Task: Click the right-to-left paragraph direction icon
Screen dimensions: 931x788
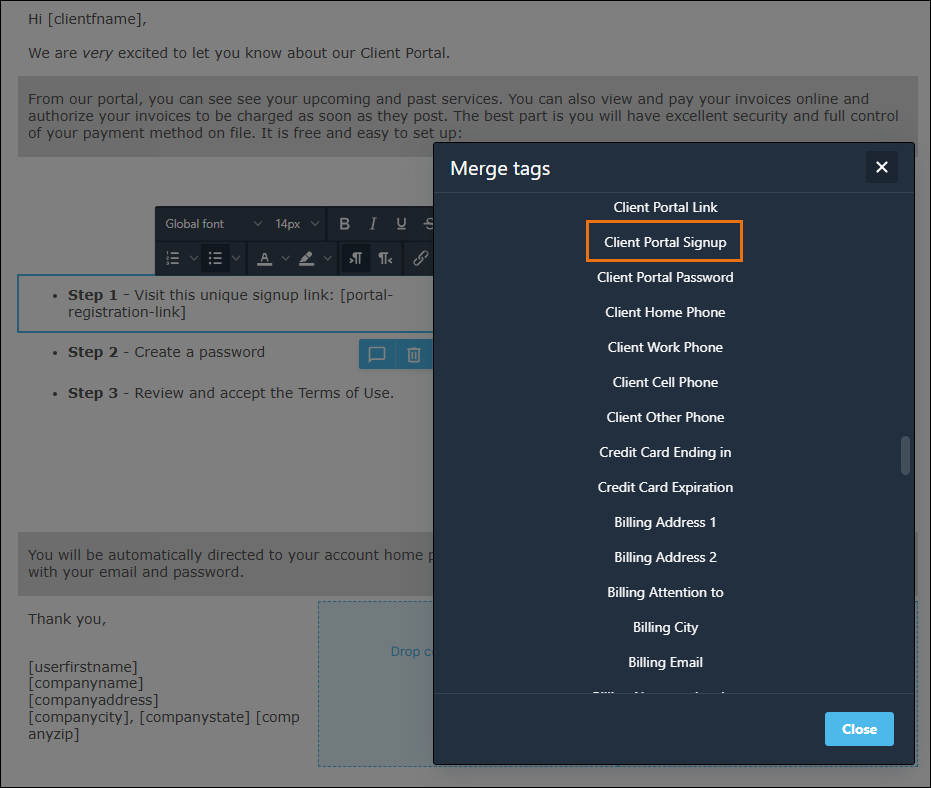Action: click(386, 258)
